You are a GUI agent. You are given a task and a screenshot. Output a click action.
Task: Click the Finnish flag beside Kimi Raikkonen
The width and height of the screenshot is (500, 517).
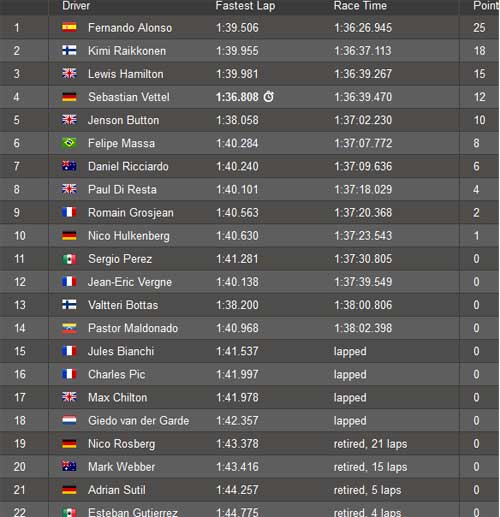pyautogui.click(x=69, y=50)
